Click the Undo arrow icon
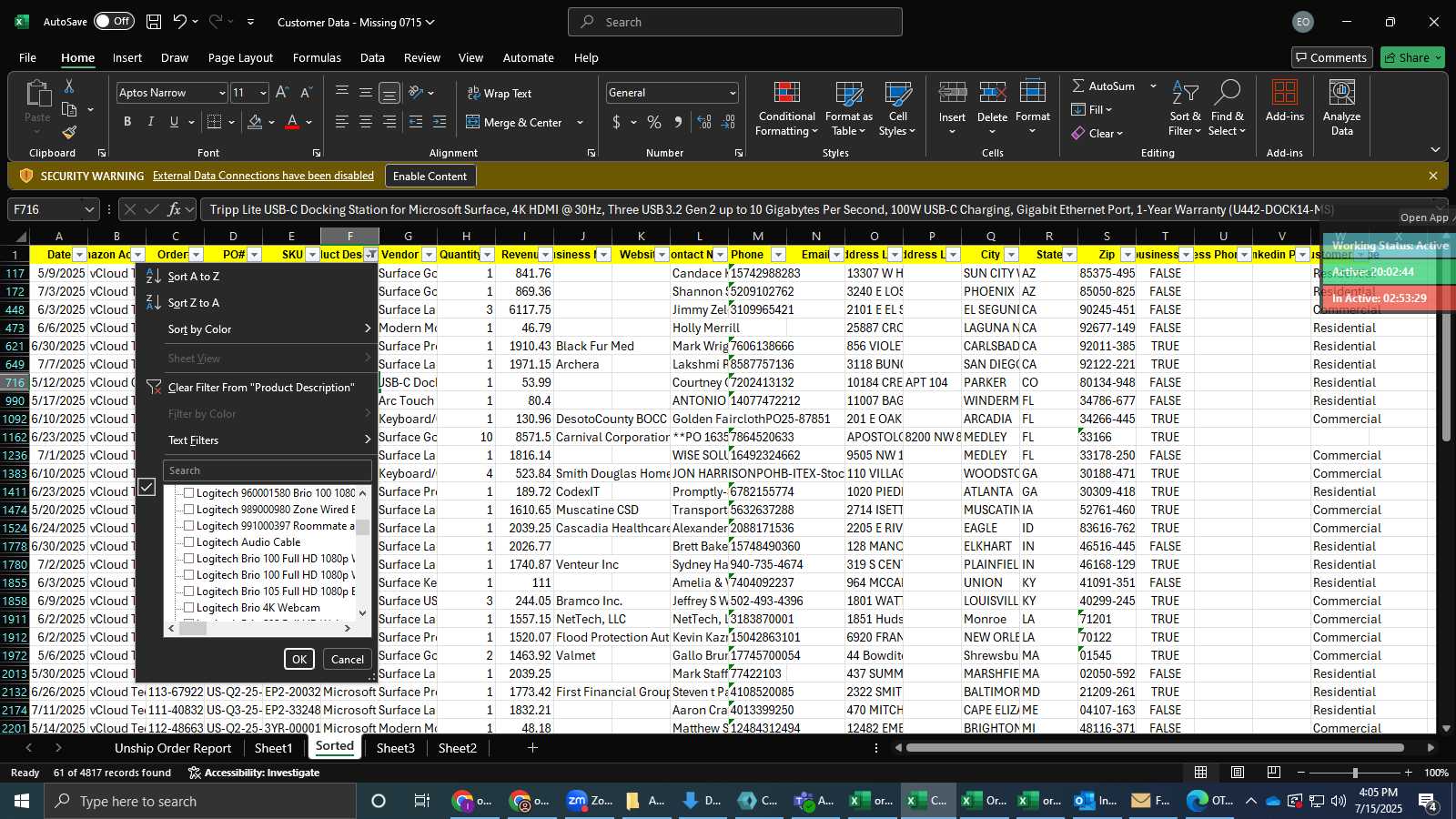Screen dimensions: 1456x819 (x=180, y=22)
